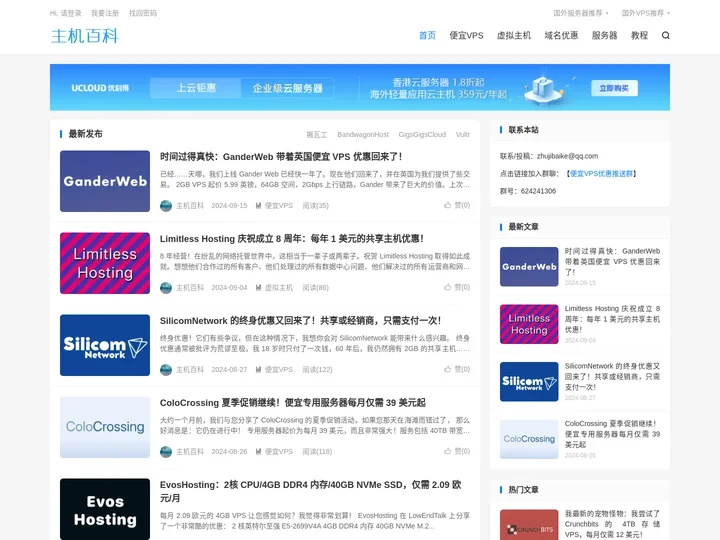Like the ColoCrossing article thumbs-up
Screen dimensions: 720x540
point(447,451)
